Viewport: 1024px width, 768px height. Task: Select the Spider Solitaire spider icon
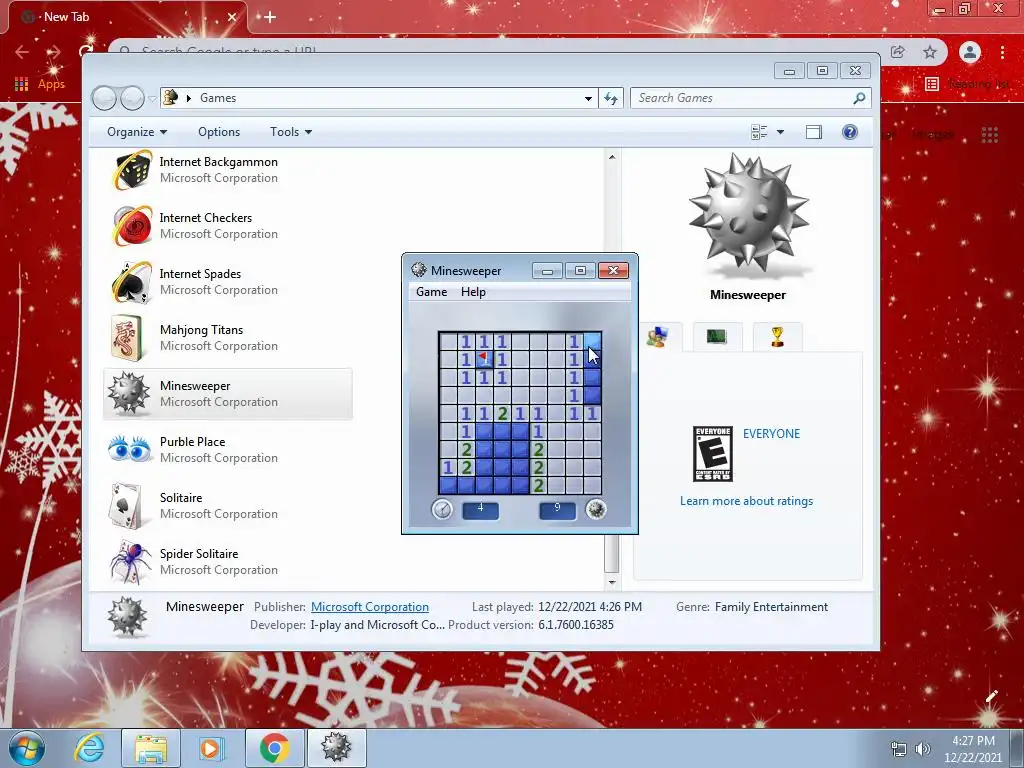(129, 562)
